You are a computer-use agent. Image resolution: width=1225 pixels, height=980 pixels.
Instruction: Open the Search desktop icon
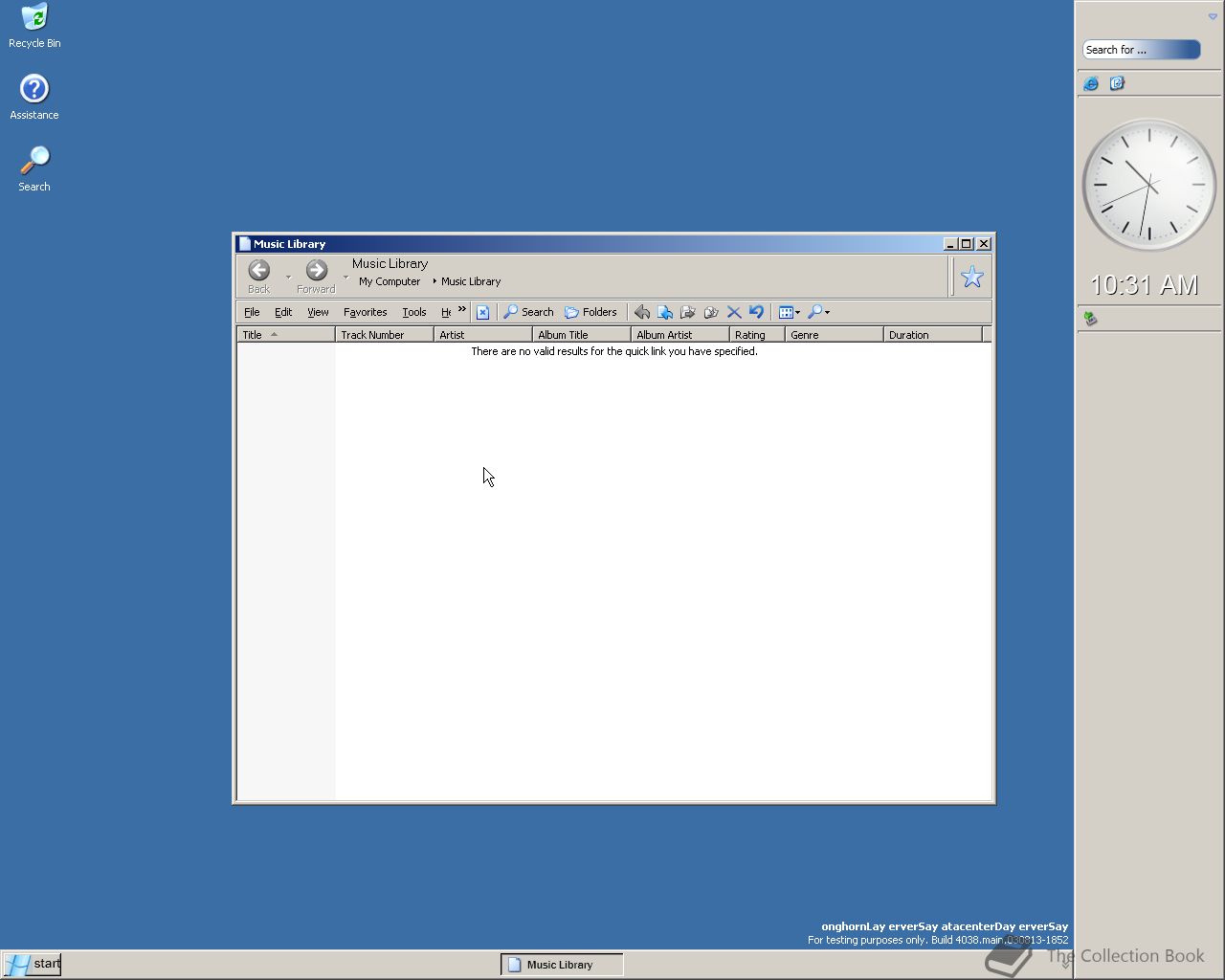[34, 168]
